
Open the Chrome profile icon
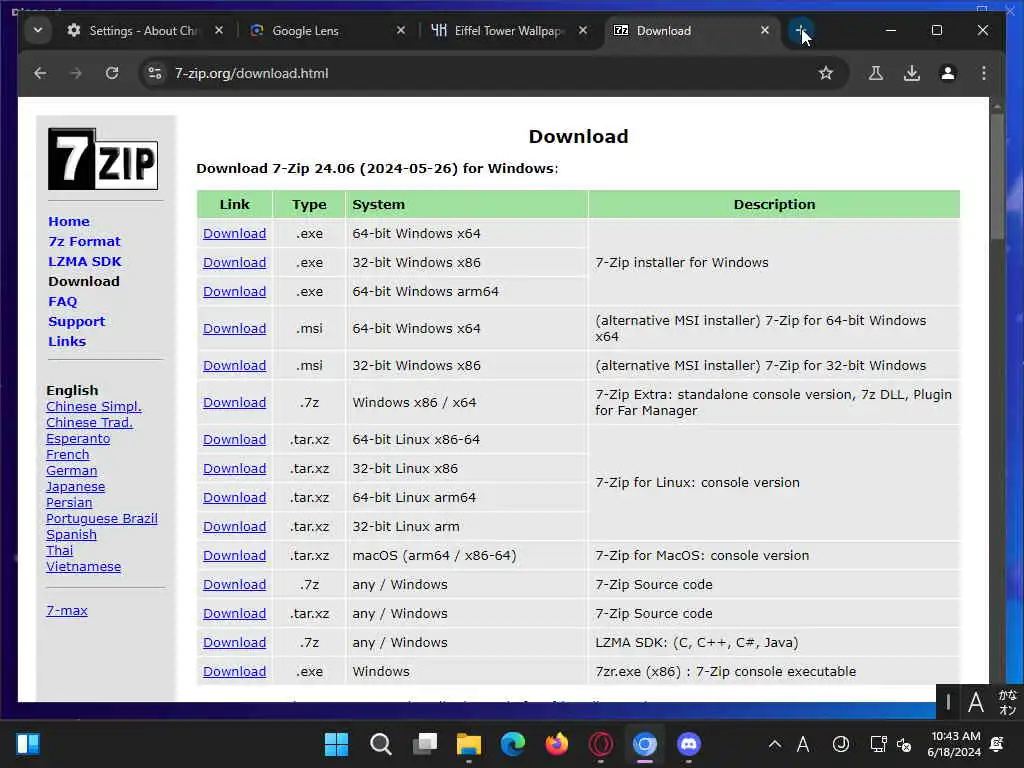pyautogui.click(x=948, y=73)
